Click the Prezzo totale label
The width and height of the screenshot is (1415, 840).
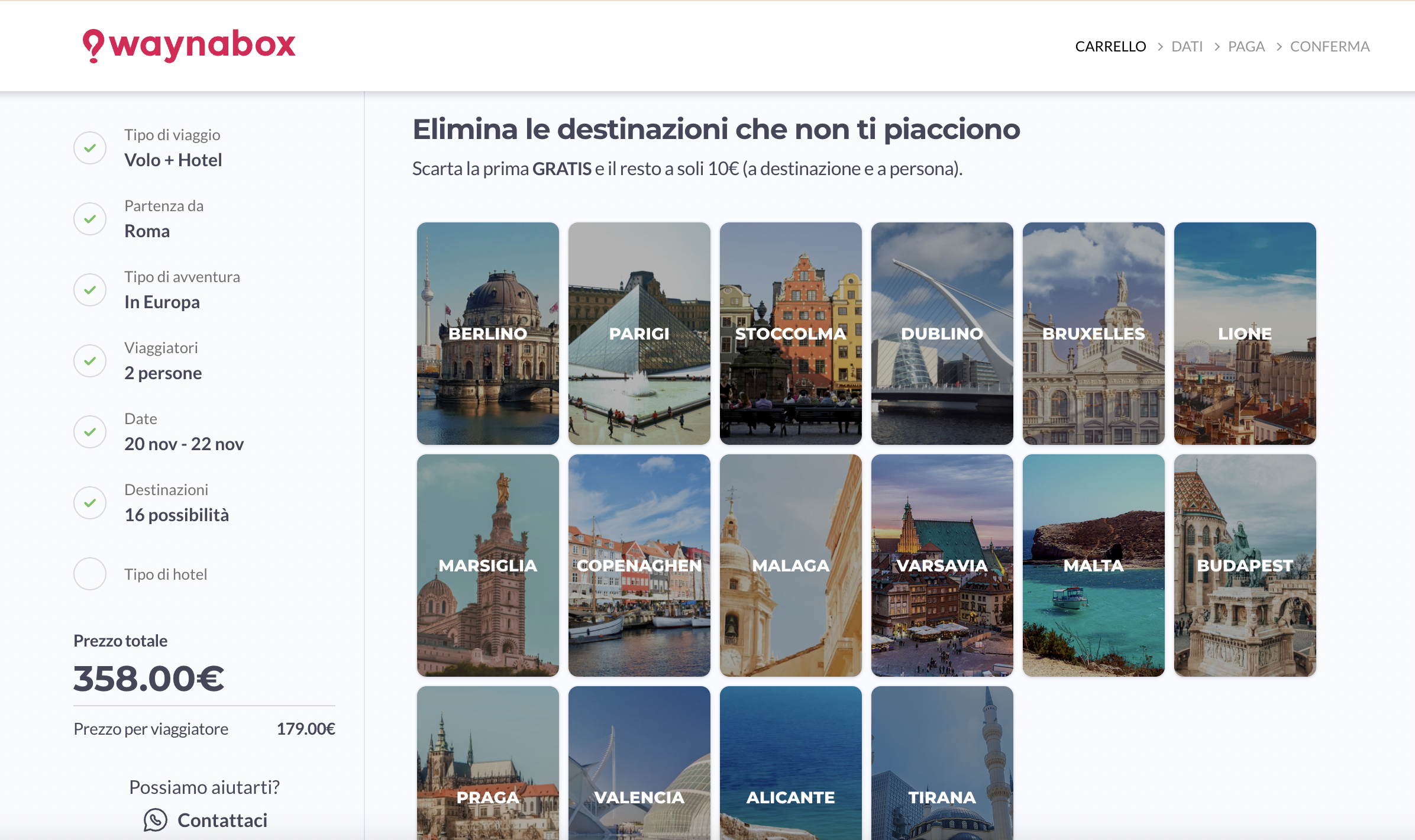(x=121, y=641)
